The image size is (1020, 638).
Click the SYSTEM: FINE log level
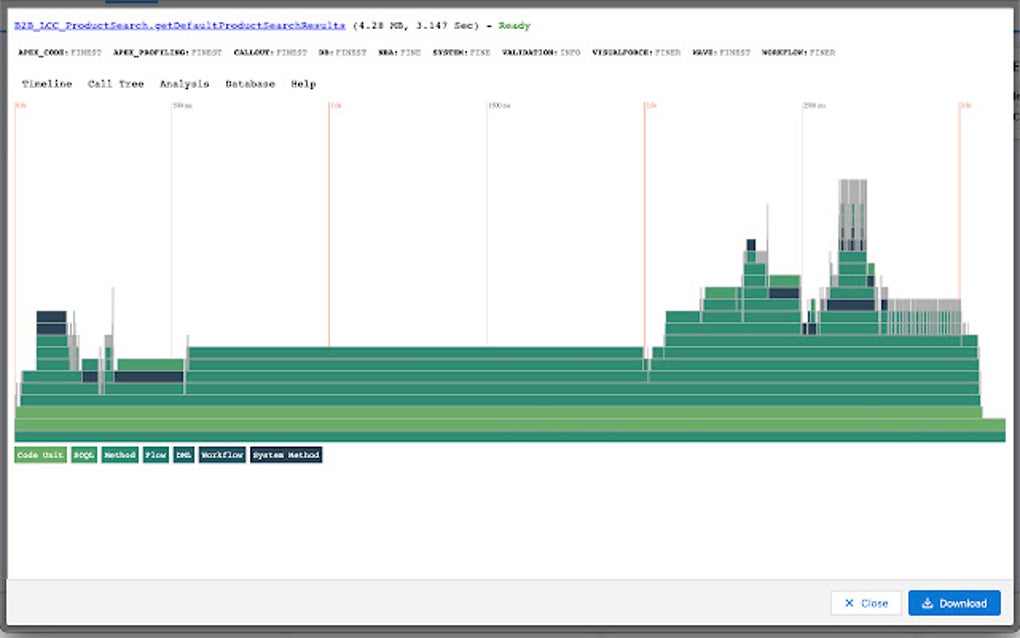click(461, 53)
